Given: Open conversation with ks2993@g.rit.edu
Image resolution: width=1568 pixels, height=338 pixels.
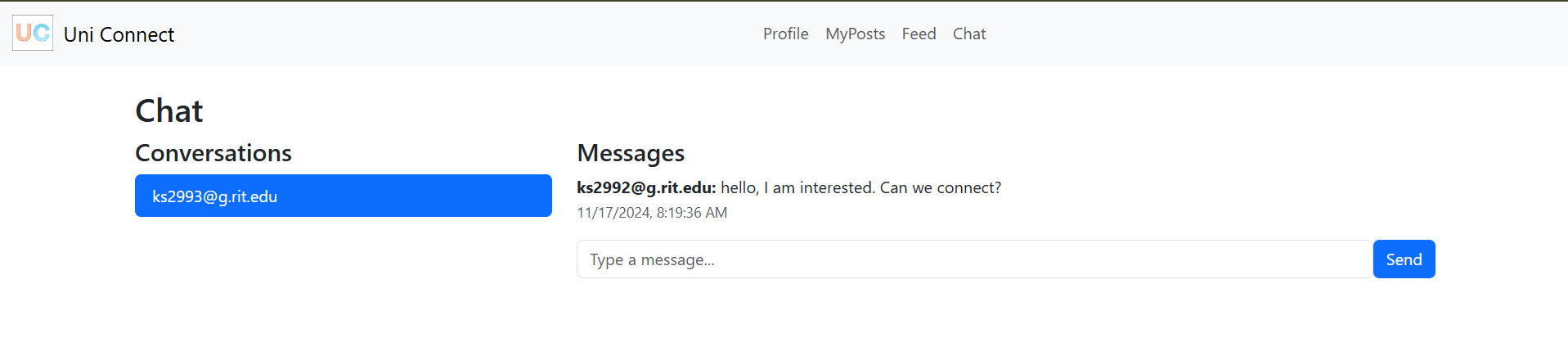Looking at the screenshot, I should pyautogui.click(x=343, y=196).
